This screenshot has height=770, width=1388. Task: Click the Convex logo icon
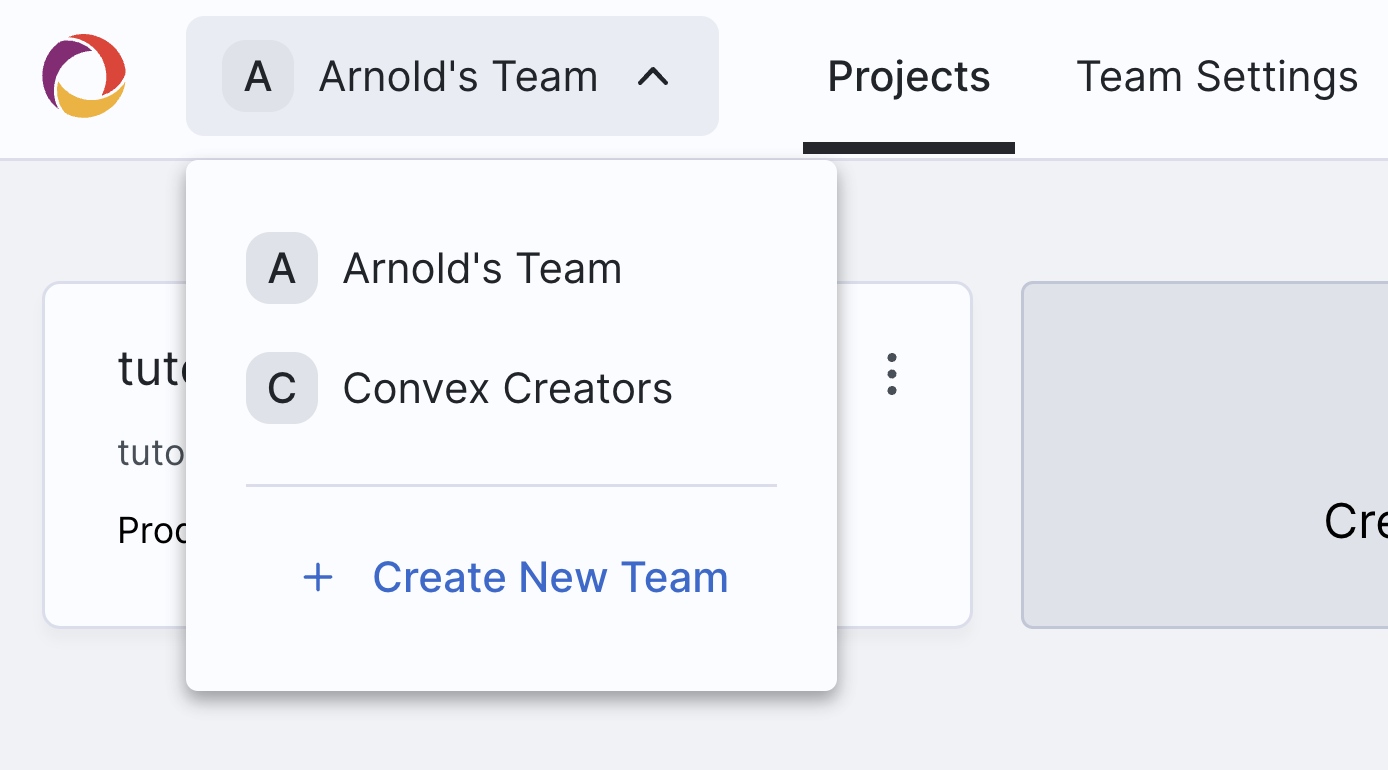pos(83,75)
